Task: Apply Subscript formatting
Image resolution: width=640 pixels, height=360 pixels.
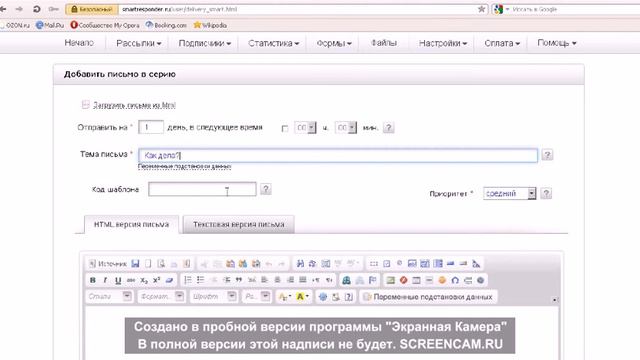Action: tap(144, 280)
